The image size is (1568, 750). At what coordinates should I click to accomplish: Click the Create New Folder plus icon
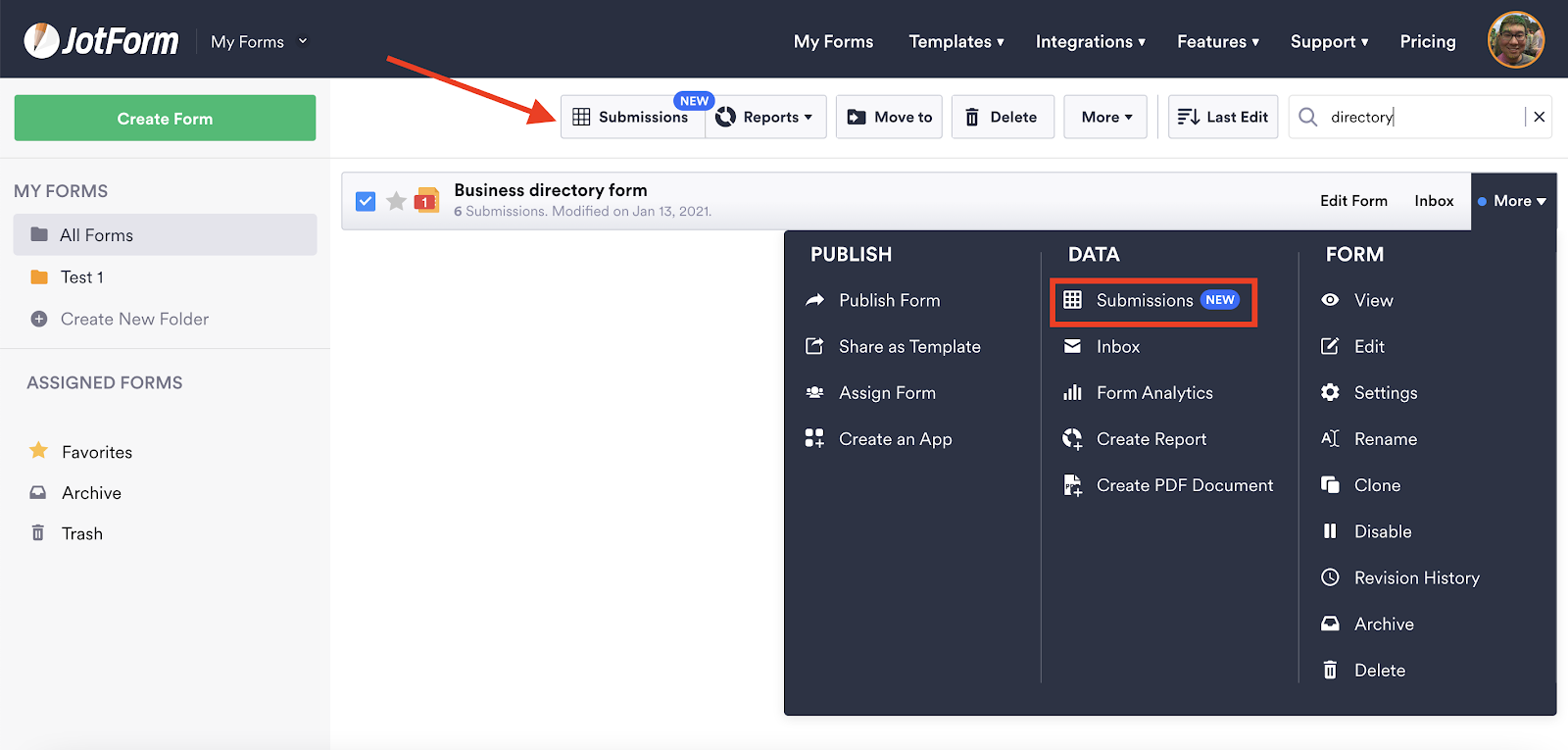pos(39,319)
